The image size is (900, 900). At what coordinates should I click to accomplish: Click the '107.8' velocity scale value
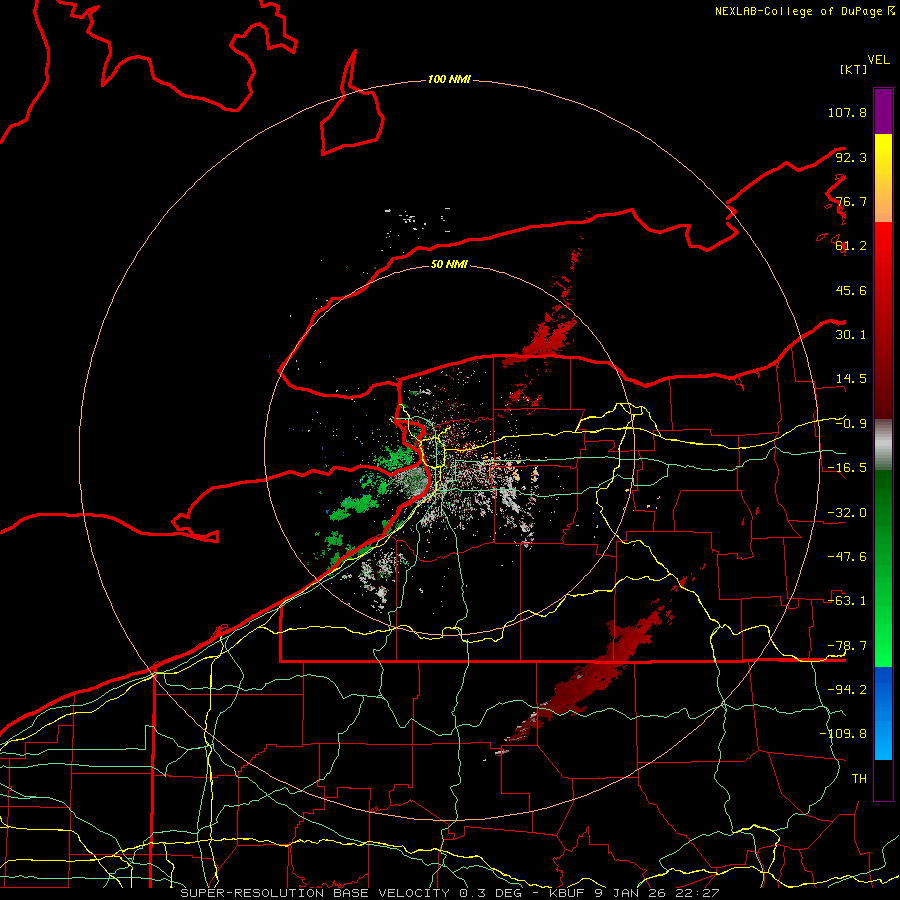click(847, 112)
